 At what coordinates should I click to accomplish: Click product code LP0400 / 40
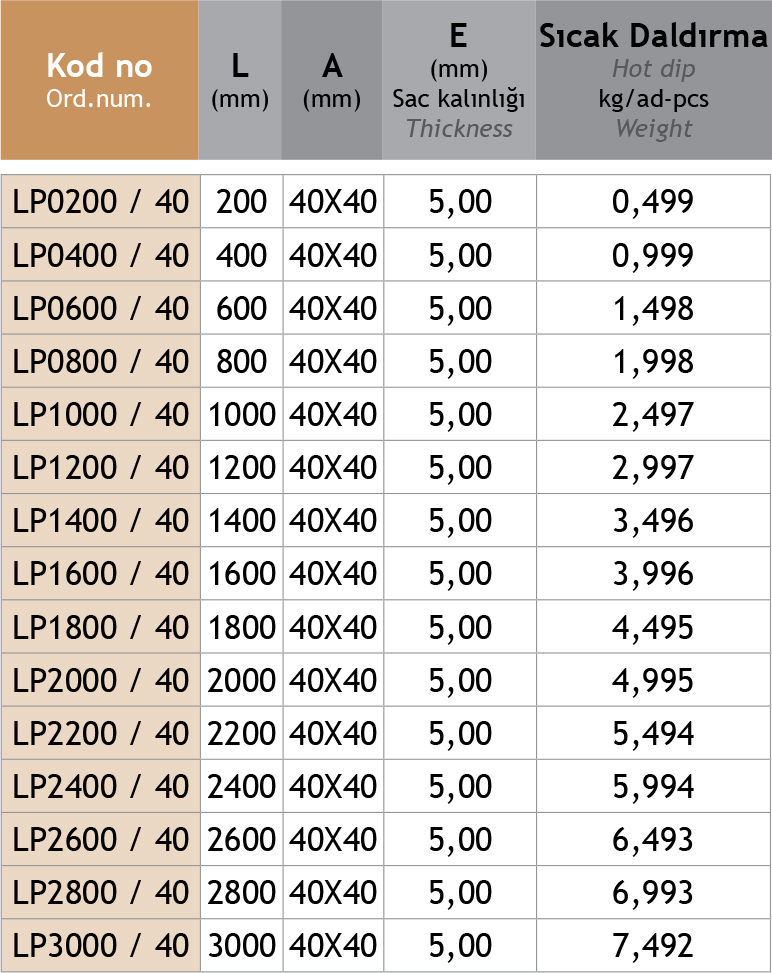[101, 255]
